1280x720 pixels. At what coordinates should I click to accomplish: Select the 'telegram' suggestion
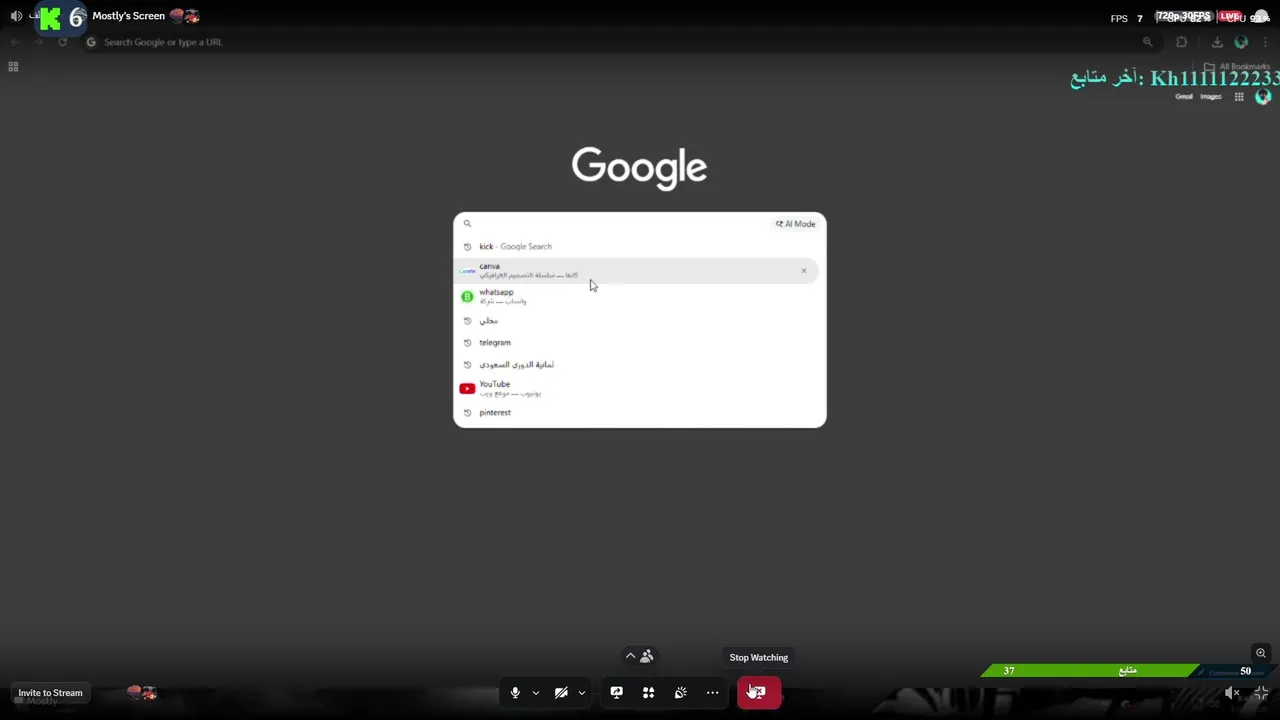pyautogui.click(x=638, y=342)
